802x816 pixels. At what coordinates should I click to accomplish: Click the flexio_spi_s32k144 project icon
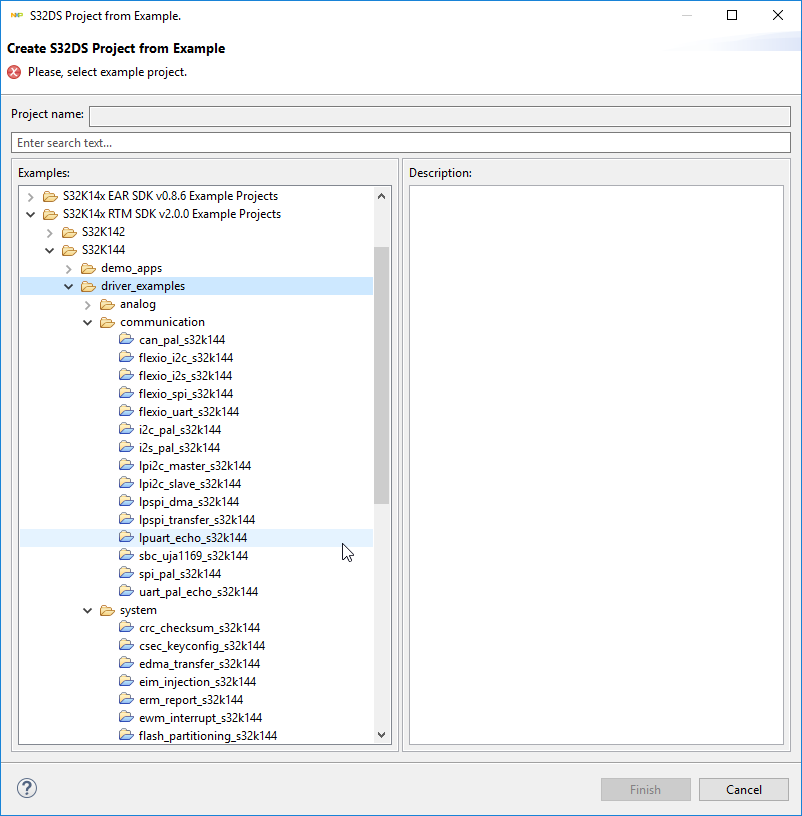[126, 393]
